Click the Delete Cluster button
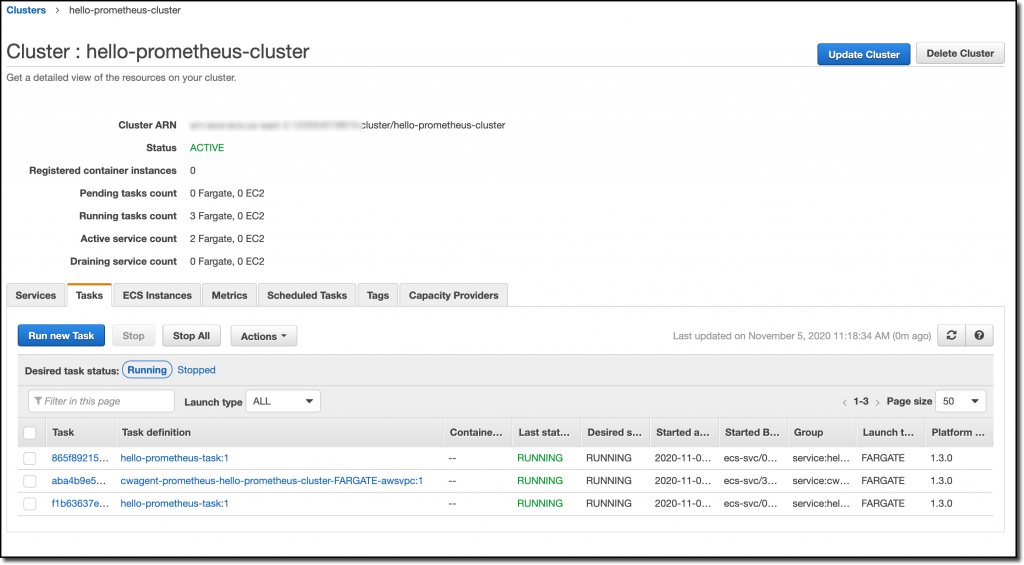1024x565 pixels. click(x=960, y=54)
